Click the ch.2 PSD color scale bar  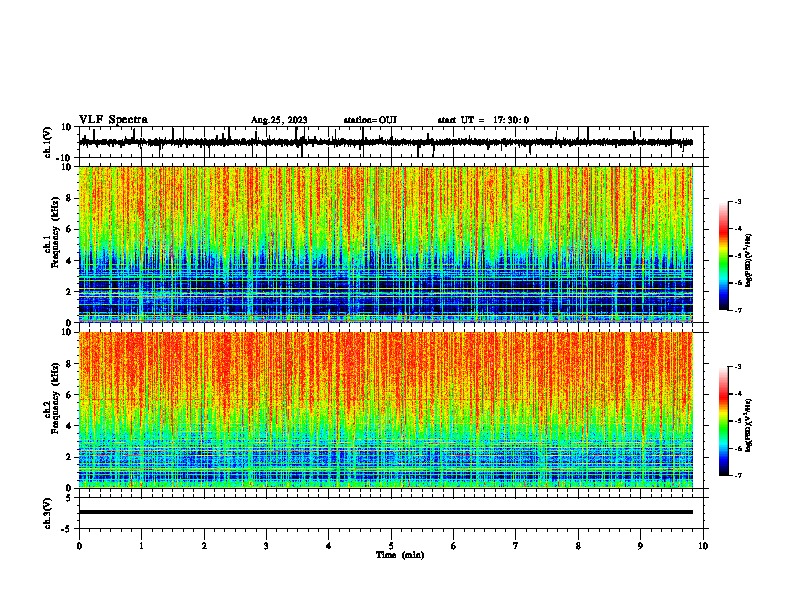click(724, 421)
